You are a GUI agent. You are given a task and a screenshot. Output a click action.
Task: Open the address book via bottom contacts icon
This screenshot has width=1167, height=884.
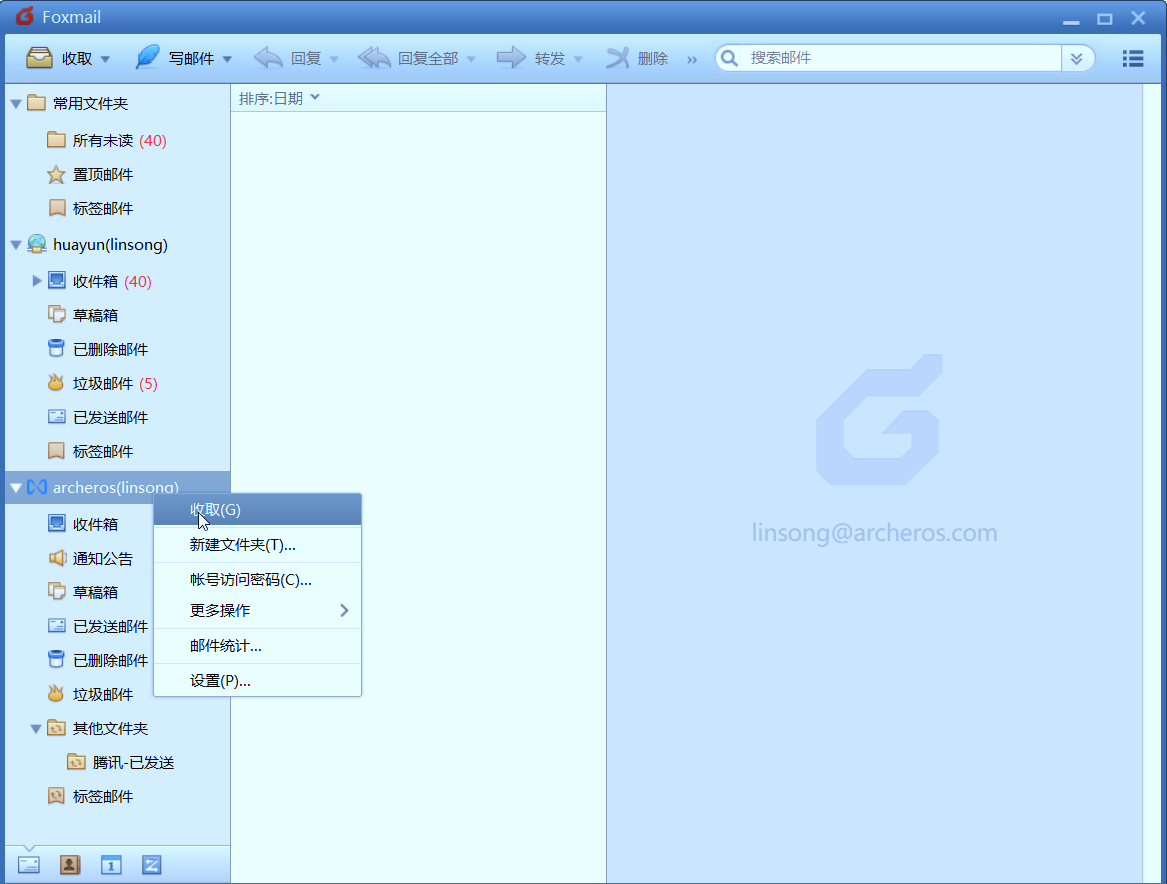click(69, 864)
